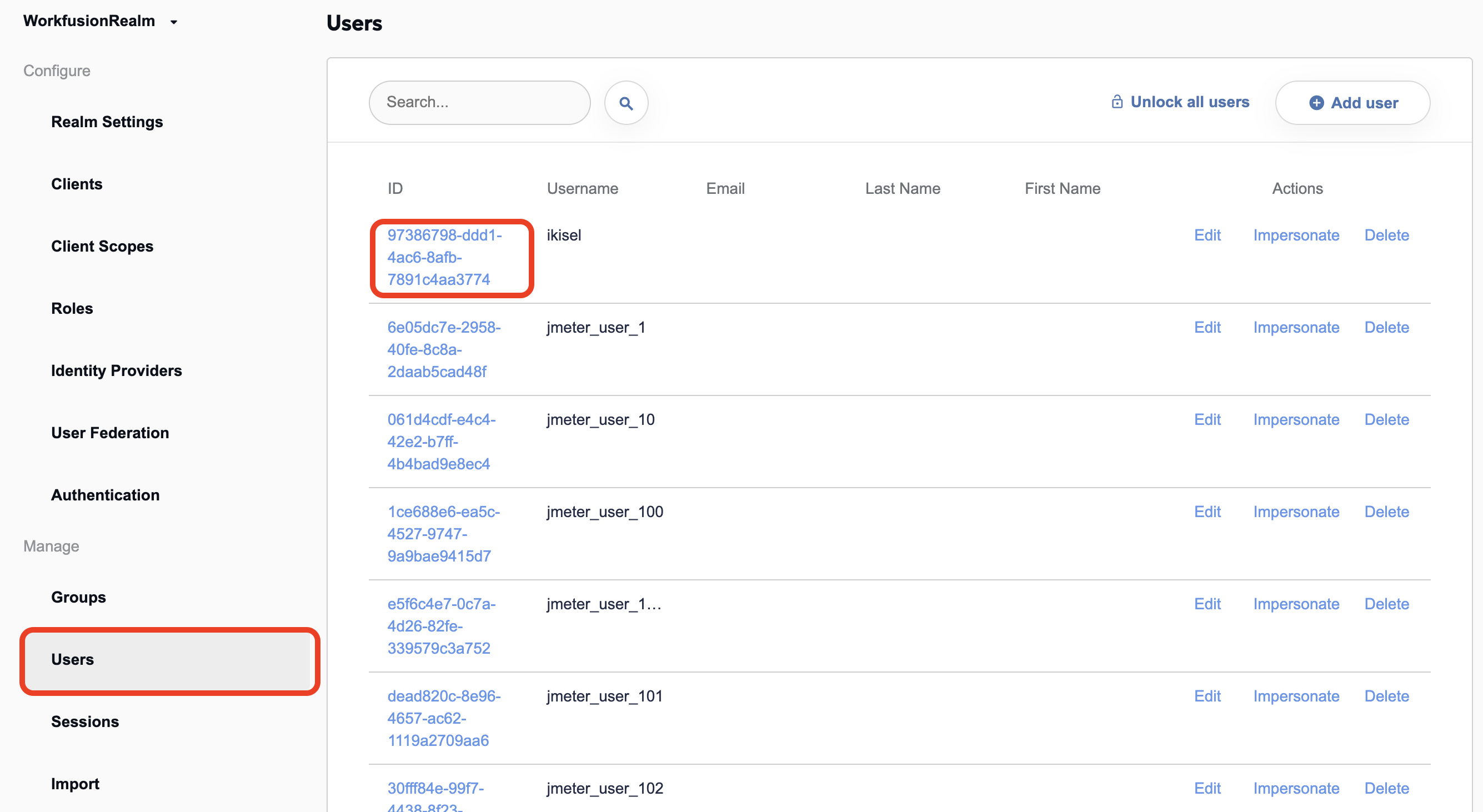Image resolution: width=1483 pixels, height=812 pixels.
Task: Delete the user with ID e5f6c4e7
Action: point(1386,604)
